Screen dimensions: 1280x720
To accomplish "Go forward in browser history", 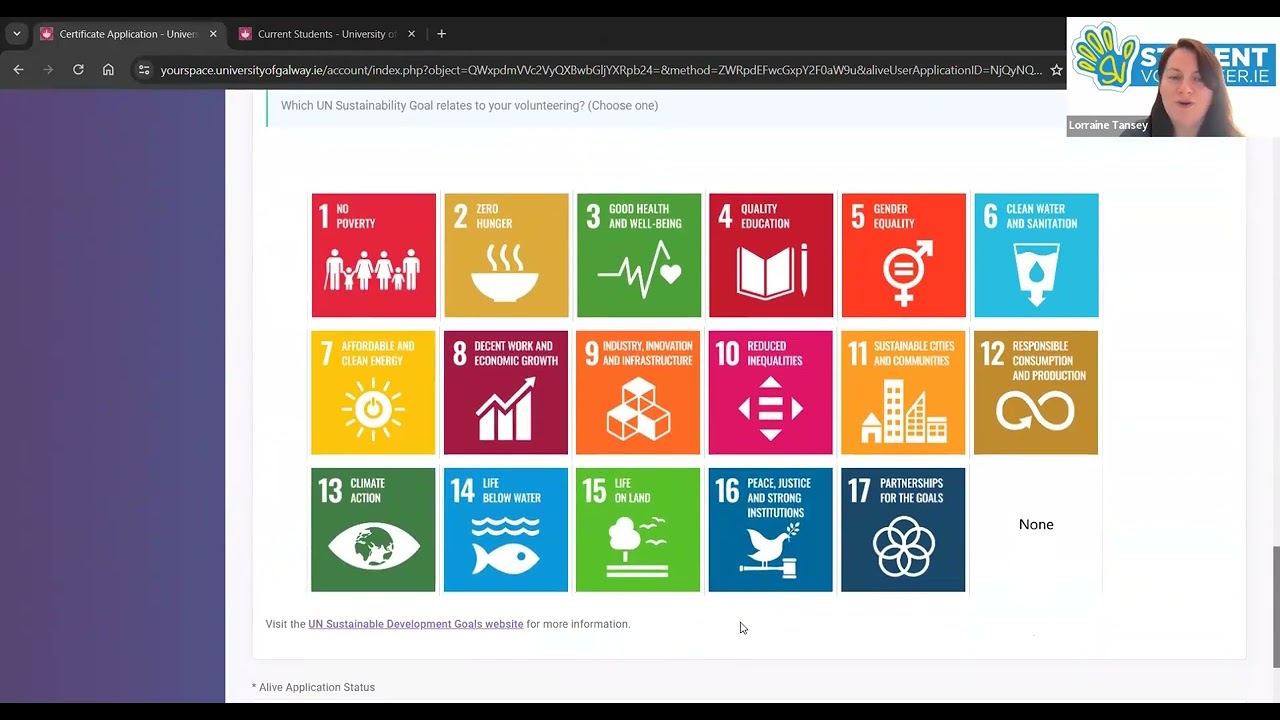I will coord(48,70).
